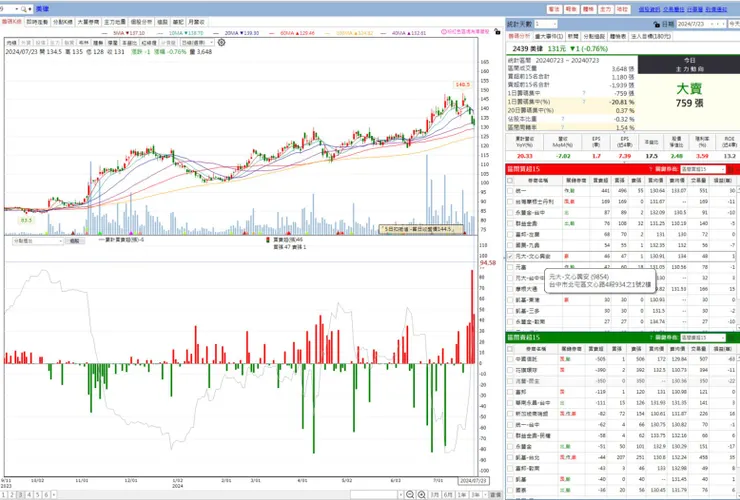Click the zoom out magnifier icon

(410, 494)
